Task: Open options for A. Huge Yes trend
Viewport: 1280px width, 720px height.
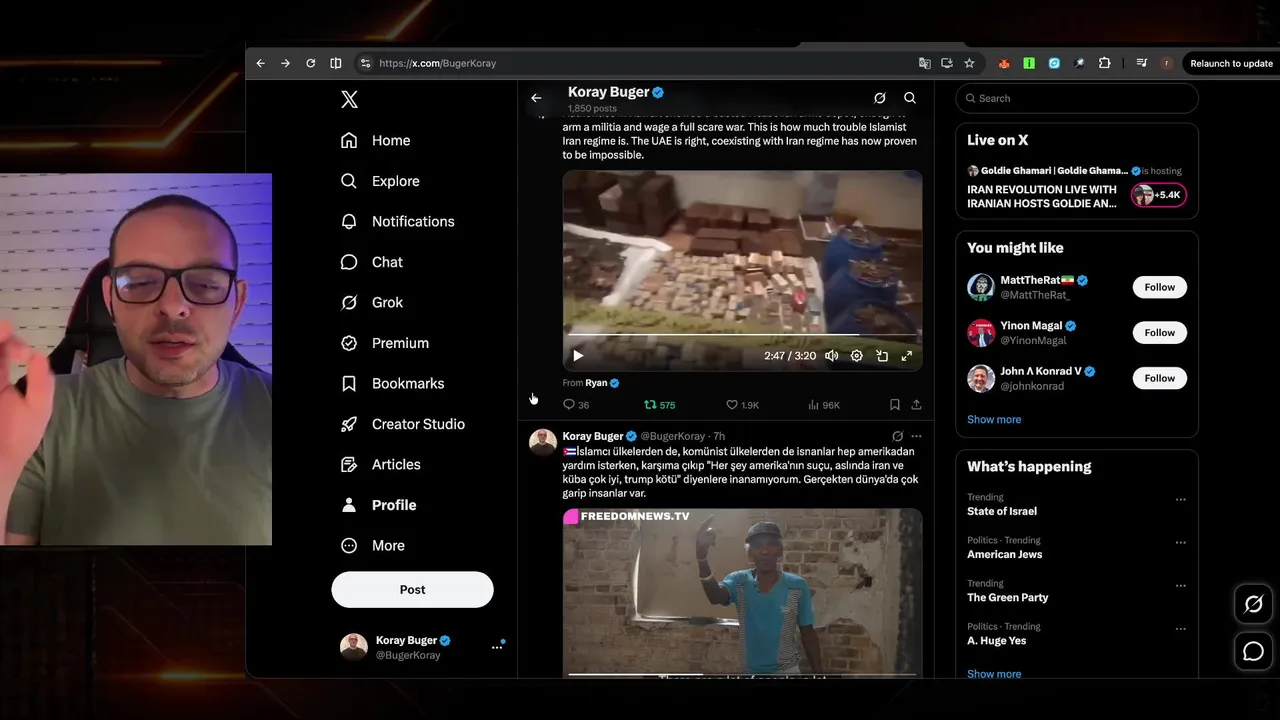Action: [x=1181, y=628]
